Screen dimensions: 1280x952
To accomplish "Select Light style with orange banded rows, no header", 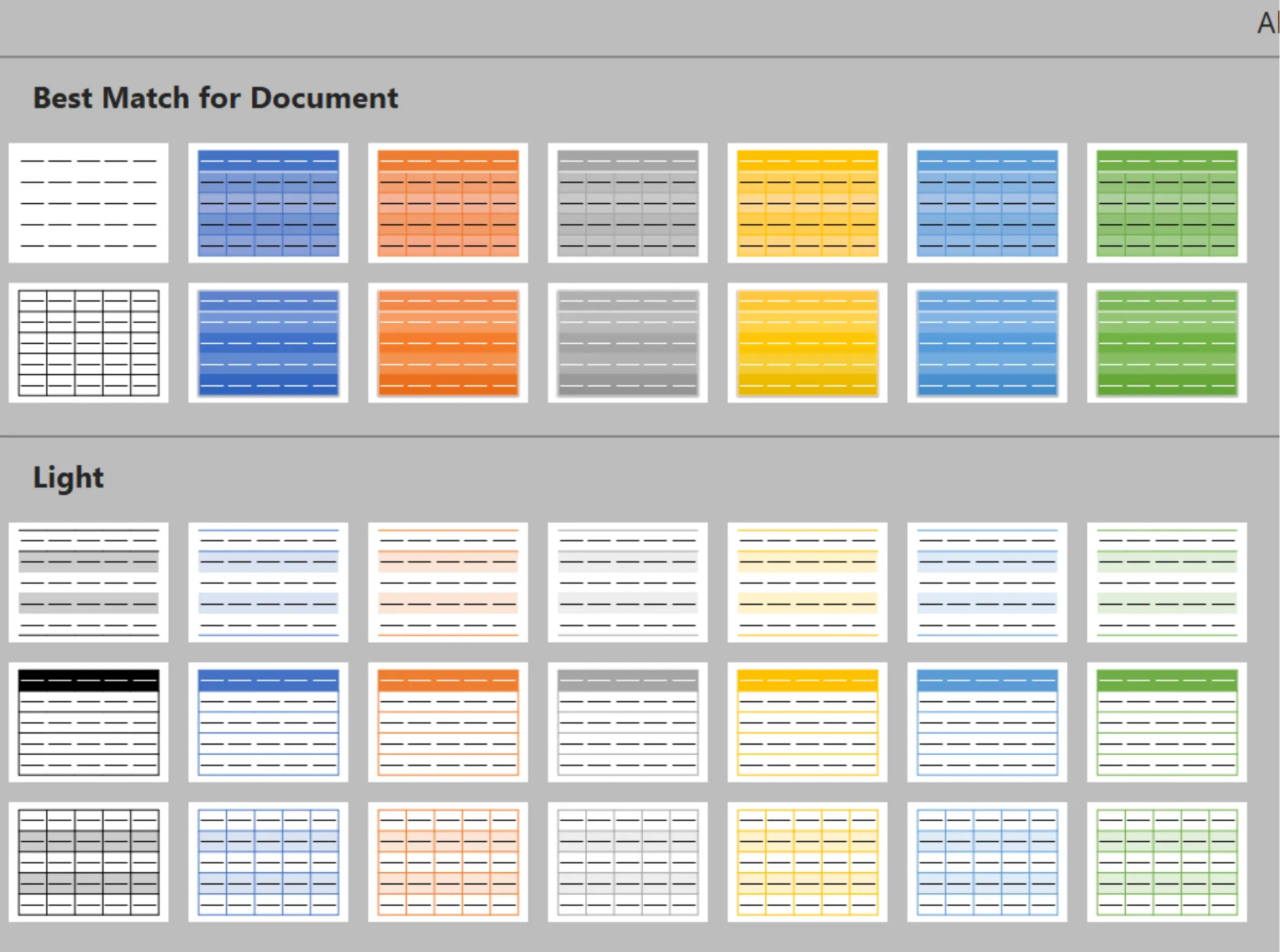I will 448,582.
